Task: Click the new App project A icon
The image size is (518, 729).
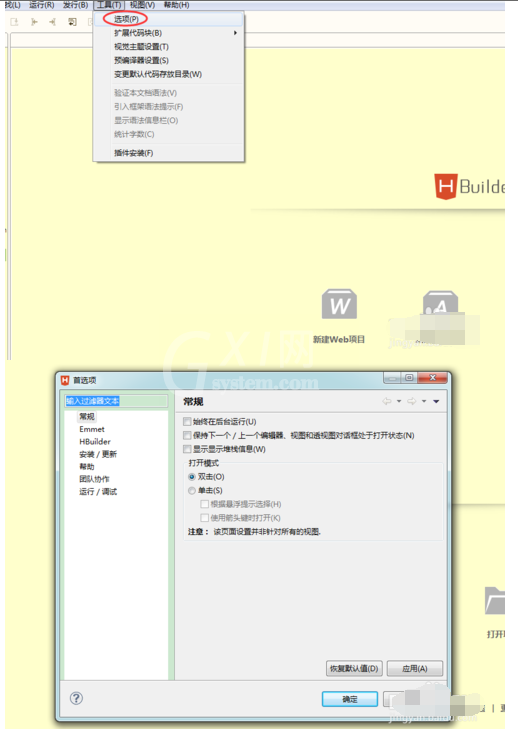Action: click(440, 305)
